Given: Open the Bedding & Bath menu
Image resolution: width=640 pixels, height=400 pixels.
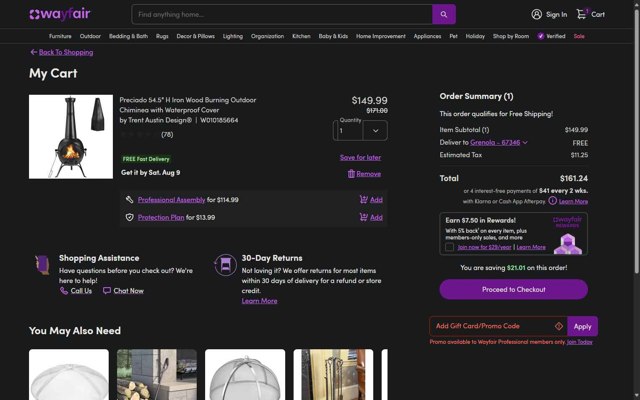Looking at the screenshot, I should 128,36.
